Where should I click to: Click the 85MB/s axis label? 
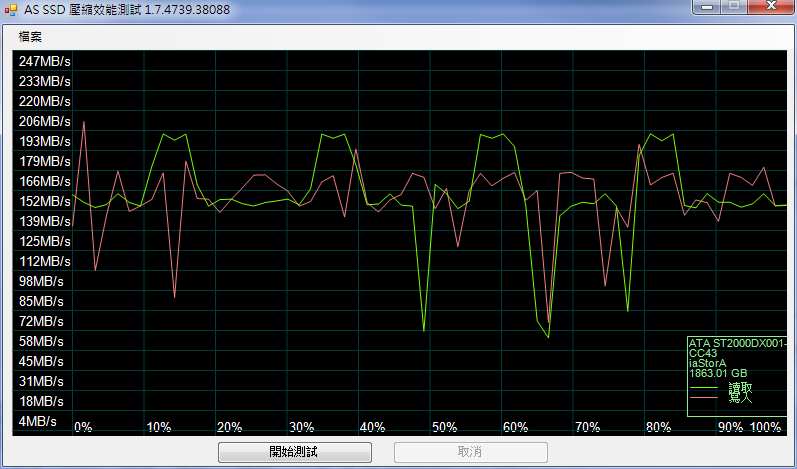41,302
